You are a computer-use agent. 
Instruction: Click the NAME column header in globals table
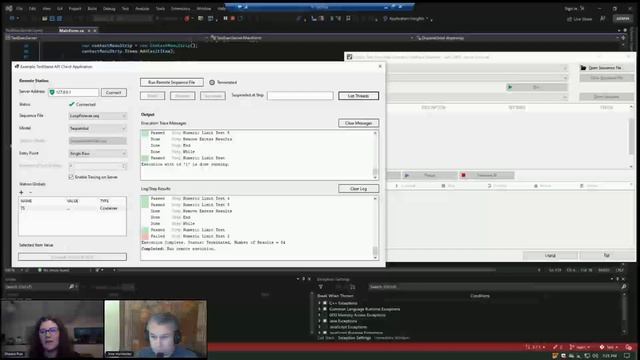tap(27, 201)
